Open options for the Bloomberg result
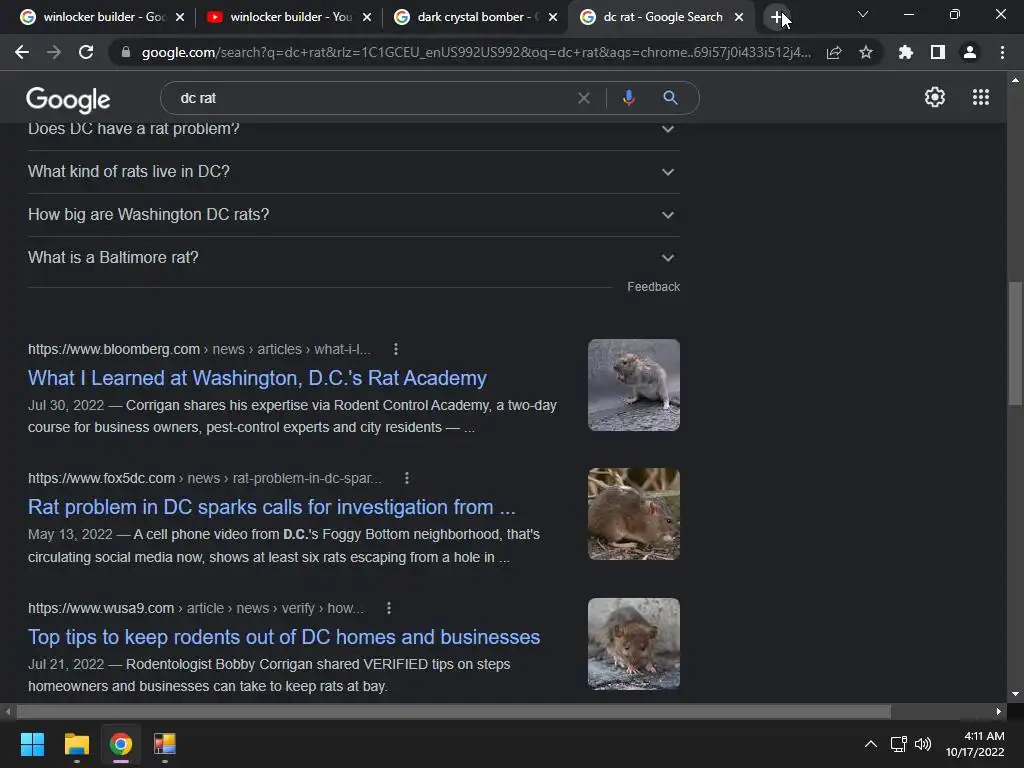The height and width of the screenshot is (768, 1024). [396, 349]
